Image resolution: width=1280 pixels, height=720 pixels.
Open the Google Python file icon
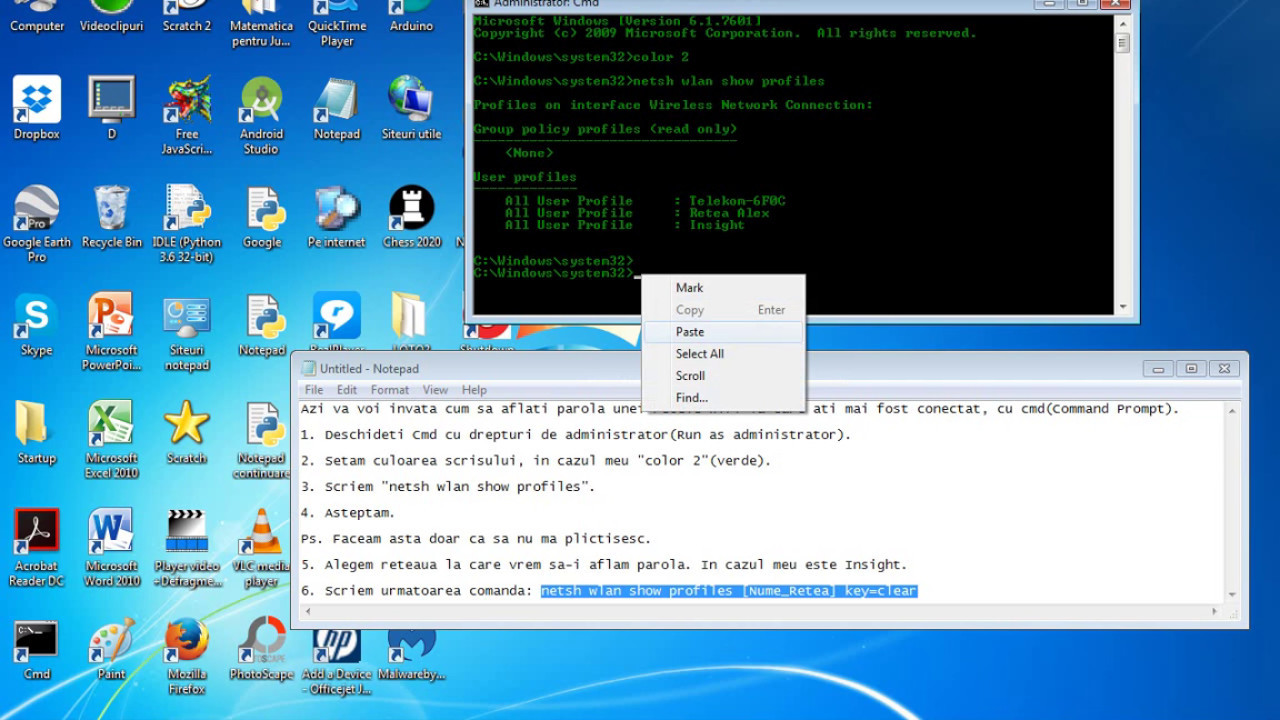coord(262,216)
